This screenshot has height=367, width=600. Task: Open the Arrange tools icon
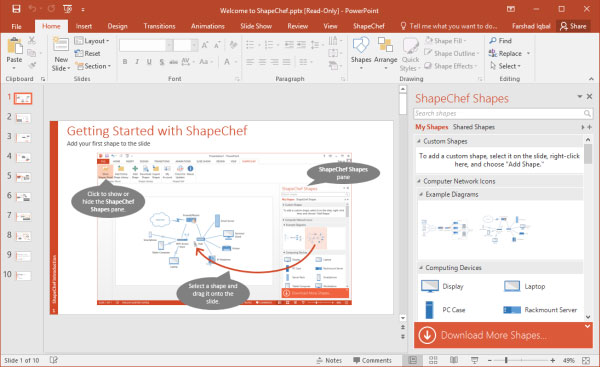coord(385,45)
